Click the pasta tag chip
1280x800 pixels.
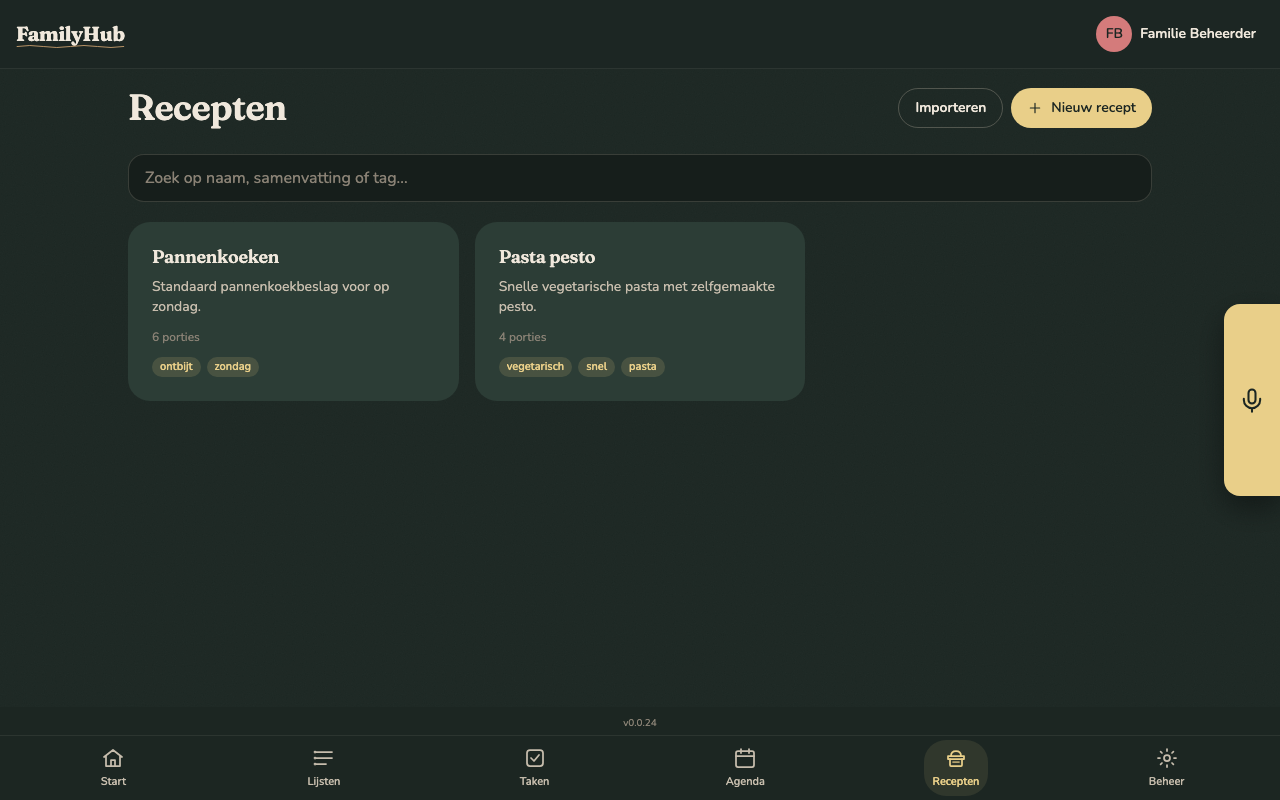(x=642, y=367)
